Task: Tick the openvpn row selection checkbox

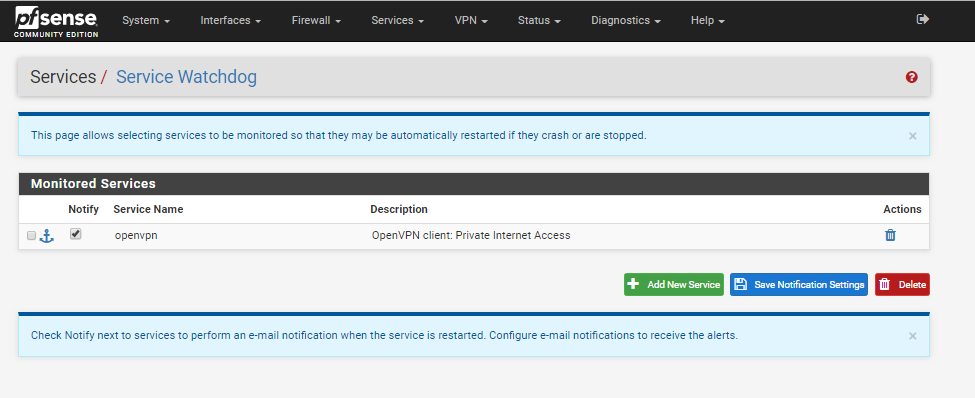Action: coord(32,236)
